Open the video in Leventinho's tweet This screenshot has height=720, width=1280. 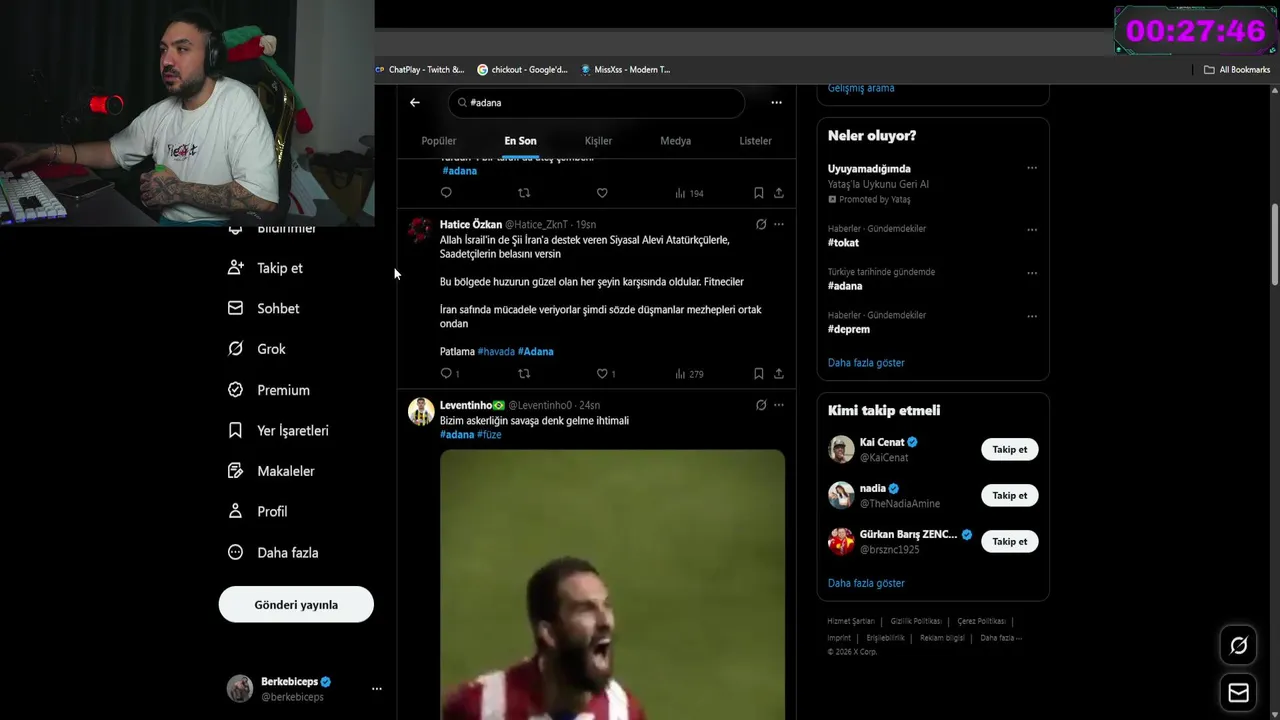[612, 585]
